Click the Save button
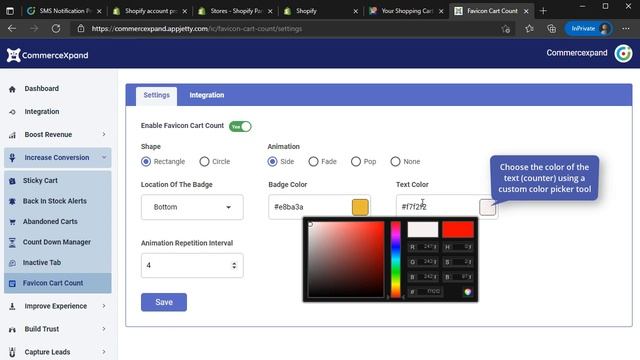640x360 pixels. click(x=164, y=302)
